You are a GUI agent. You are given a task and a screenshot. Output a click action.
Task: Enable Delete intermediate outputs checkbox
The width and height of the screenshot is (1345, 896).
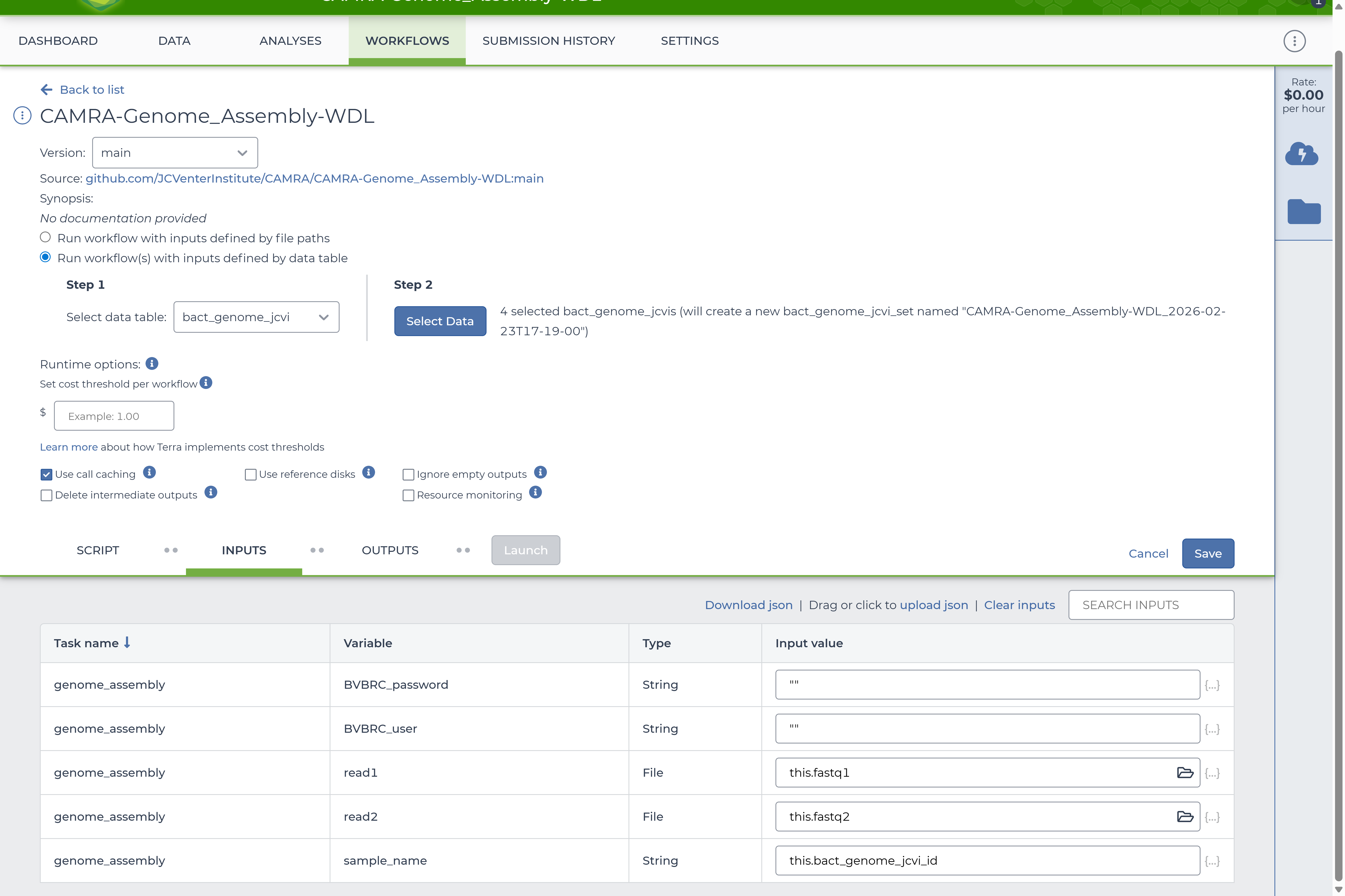tap(46, 495)
